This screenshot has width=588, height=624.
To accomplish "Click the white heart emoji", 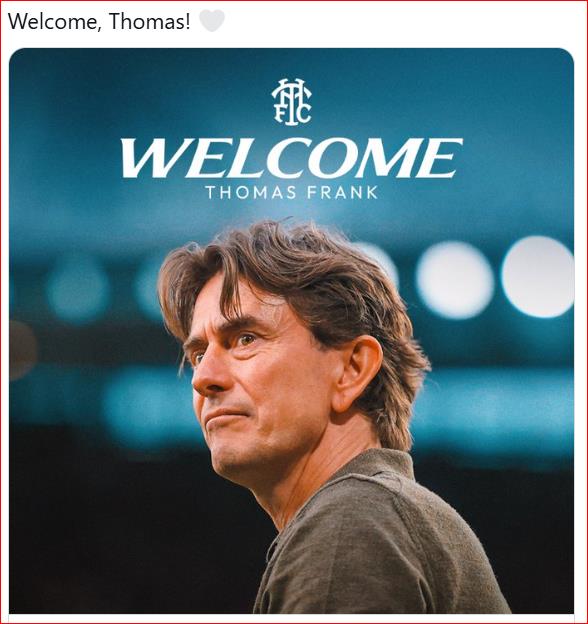I will 212,21.
